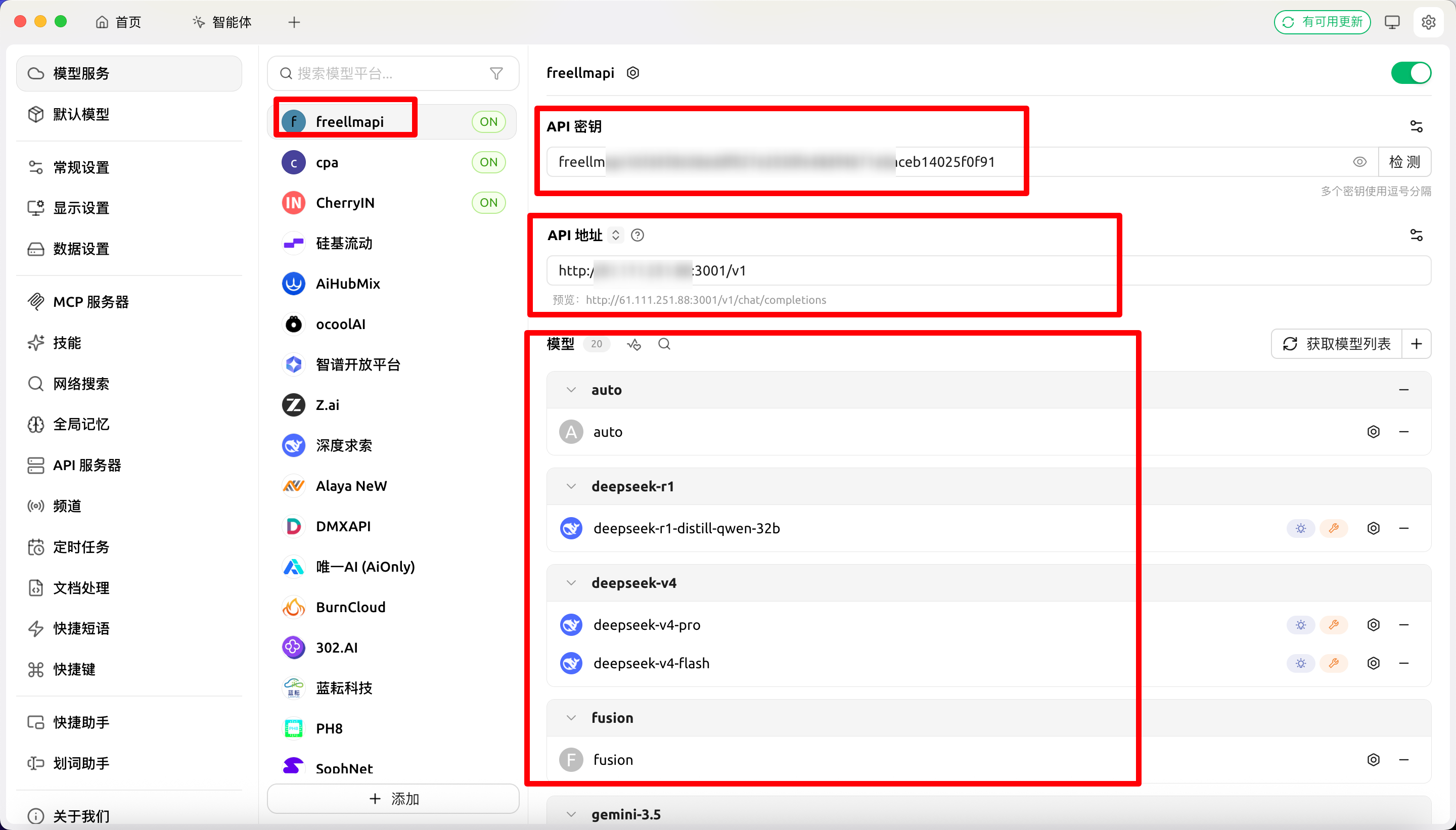The width and height of the screenshot is (1456, 830).
Task: Open 技能 section
Action: click(129, 343)
